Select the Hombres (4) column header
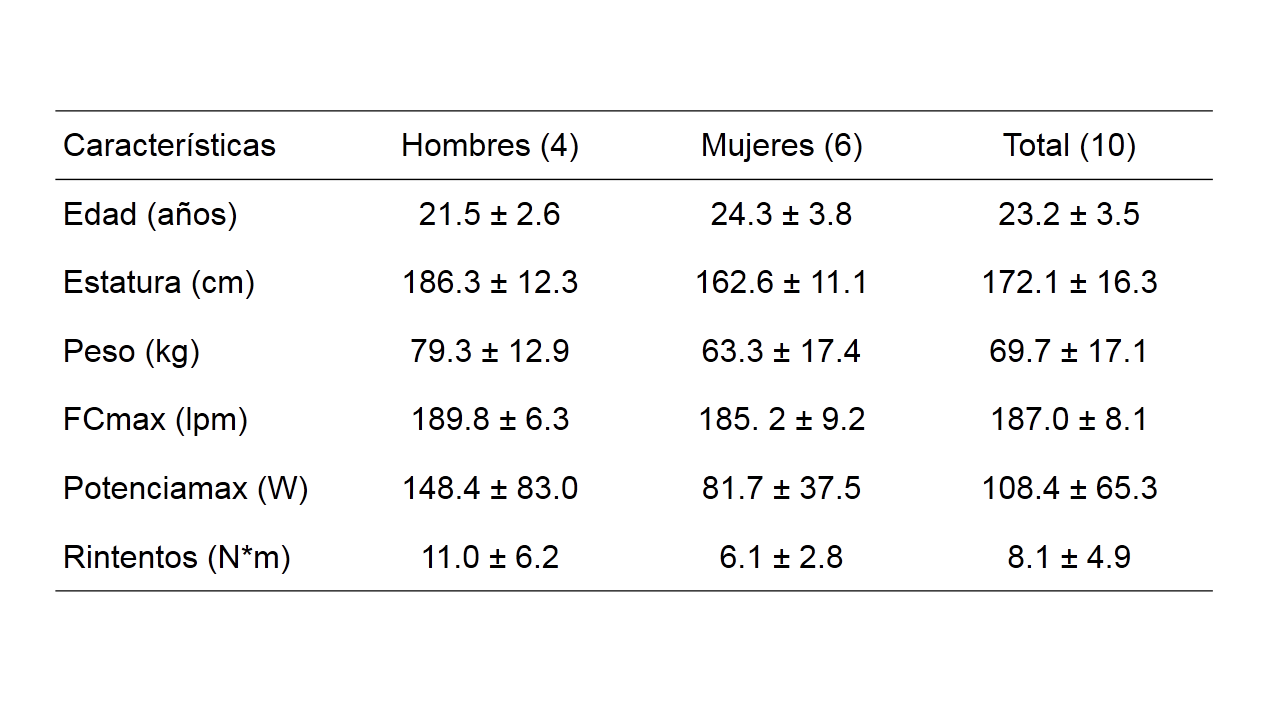The image size is (1280, 720). [490, 146]
